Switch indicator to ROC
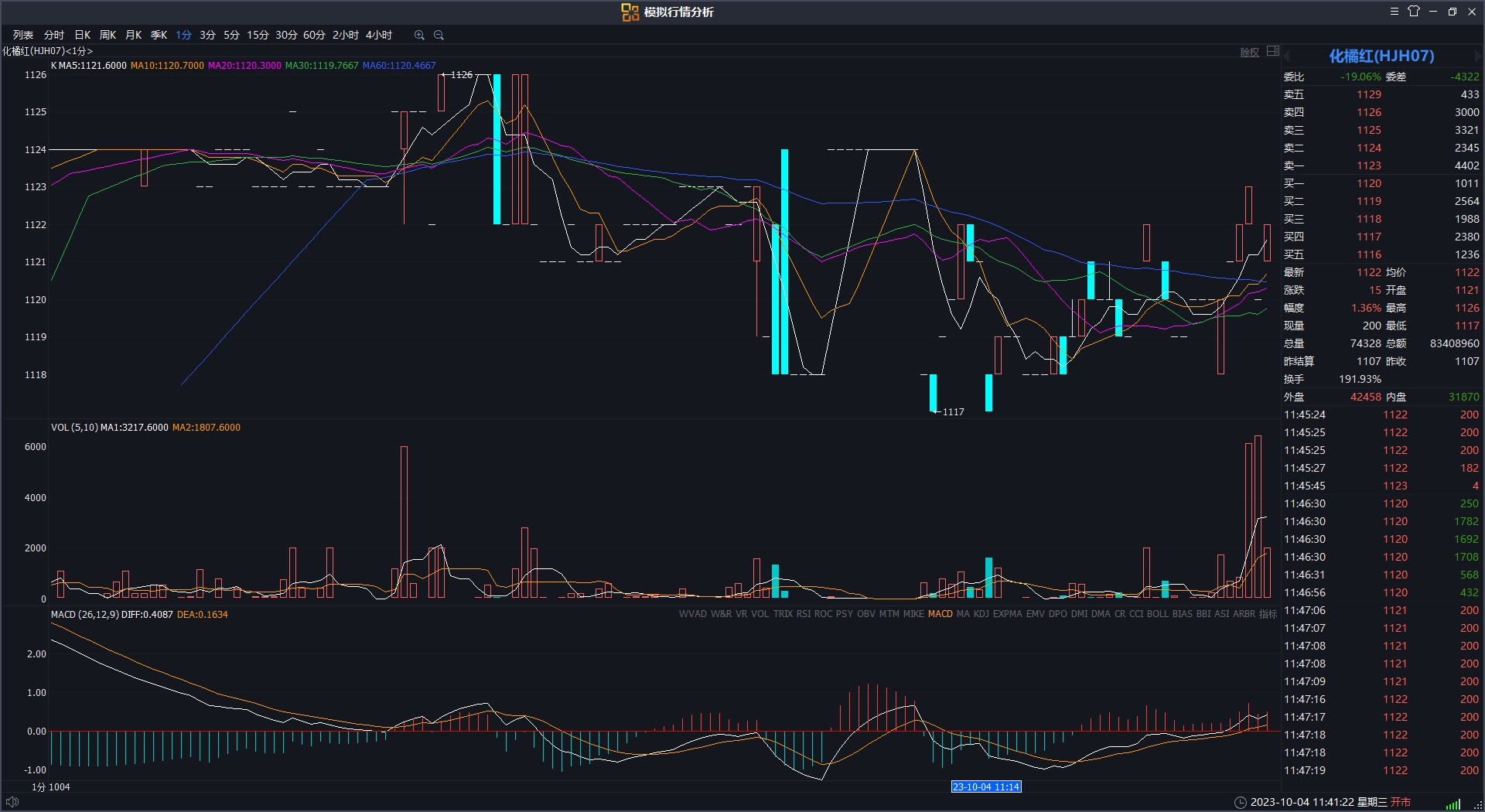Image resolution: width=1485 pixels, height=812 pixels. coord(823,614)
